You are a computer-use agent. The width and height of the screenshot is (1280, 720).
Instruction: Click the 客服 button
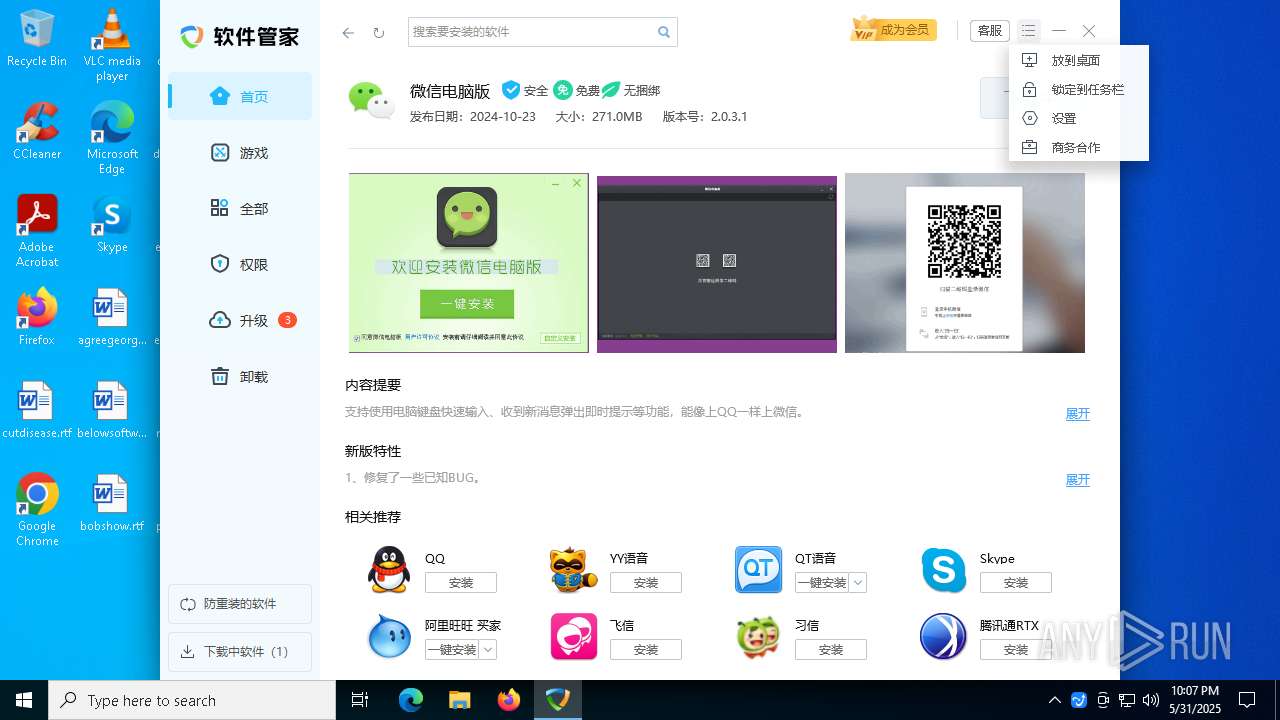tap(990, 31)
